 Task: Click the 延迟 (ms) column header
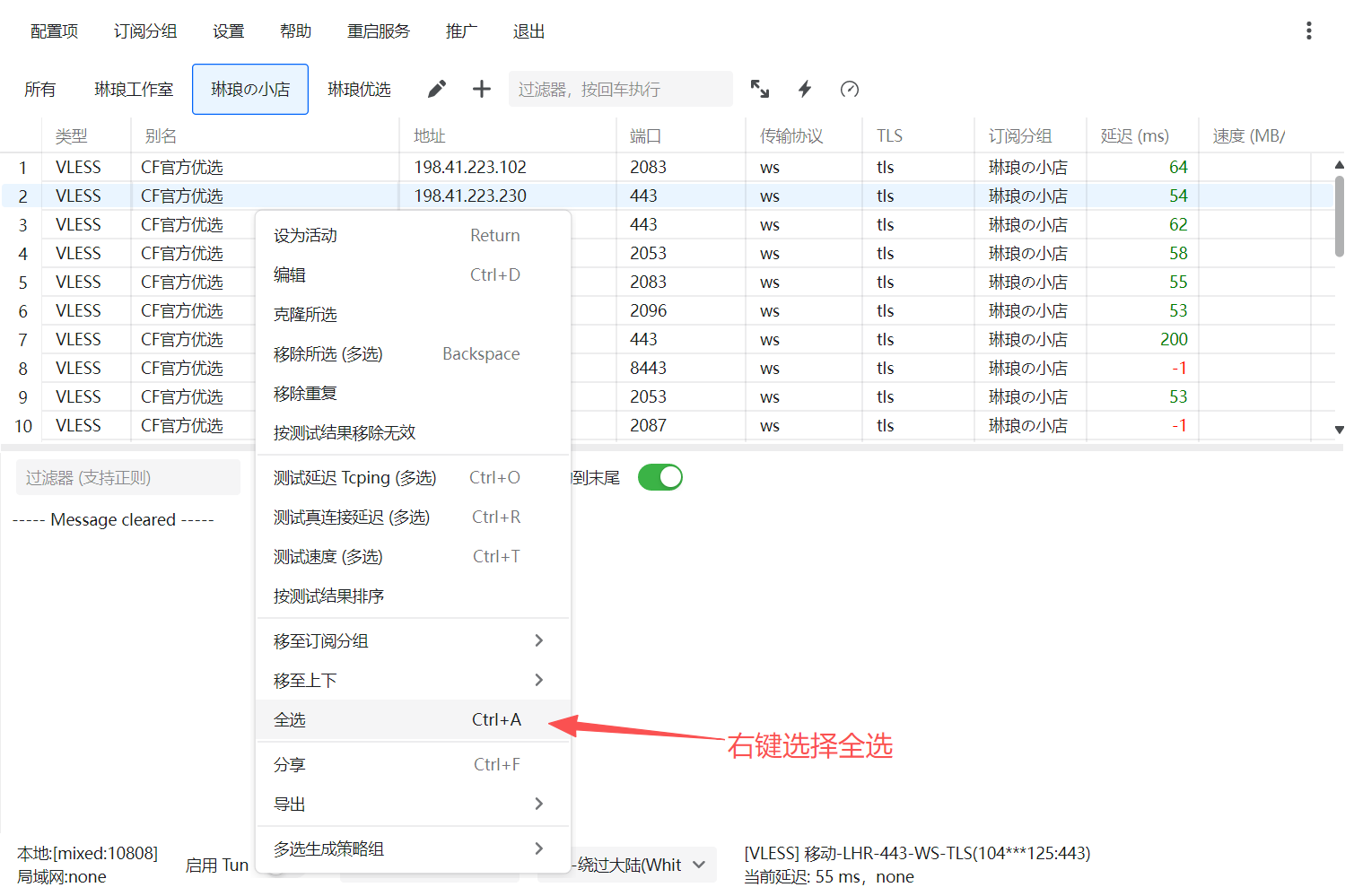[1134, 136]
